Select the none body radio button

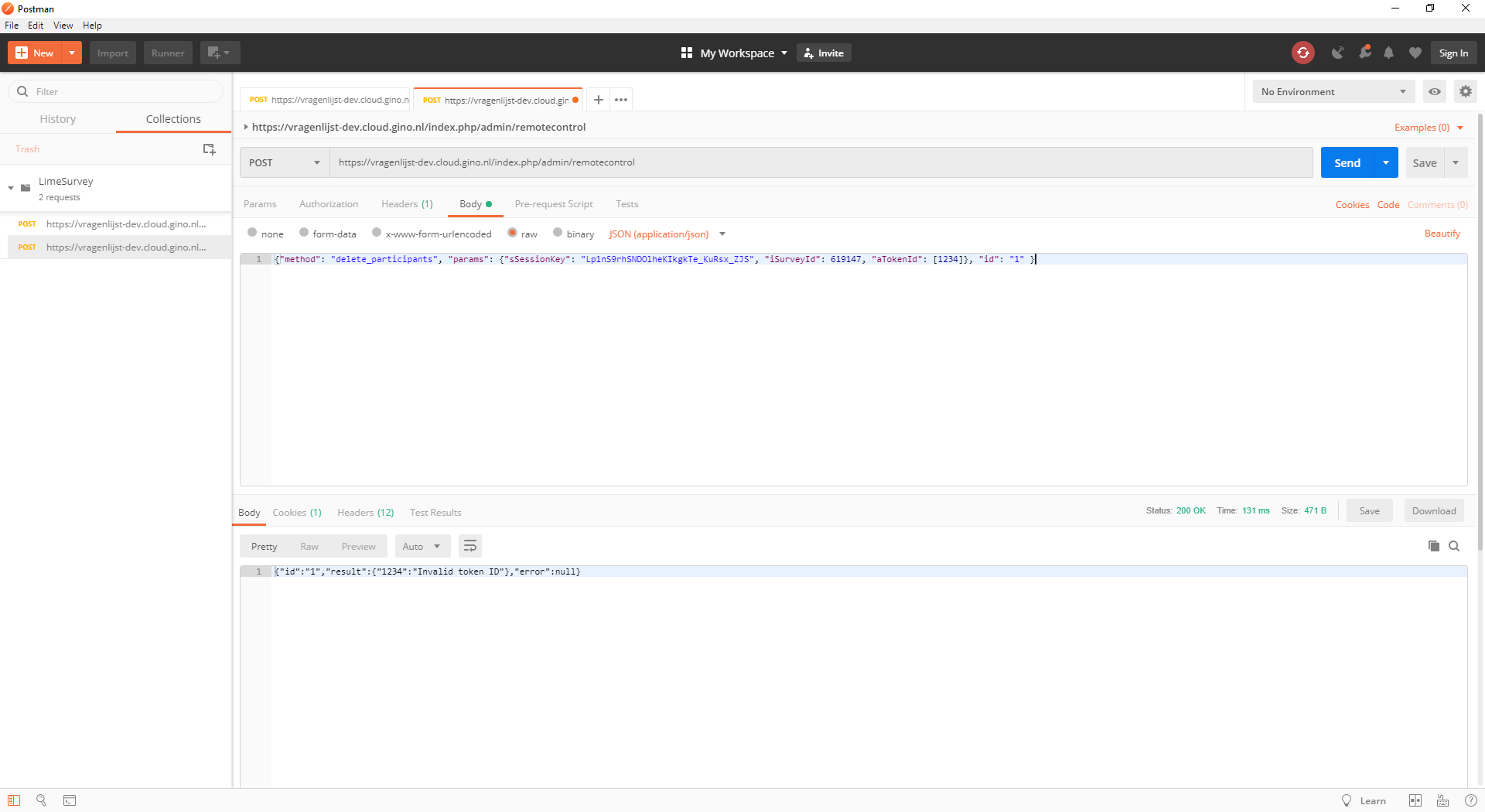[253, 233]
